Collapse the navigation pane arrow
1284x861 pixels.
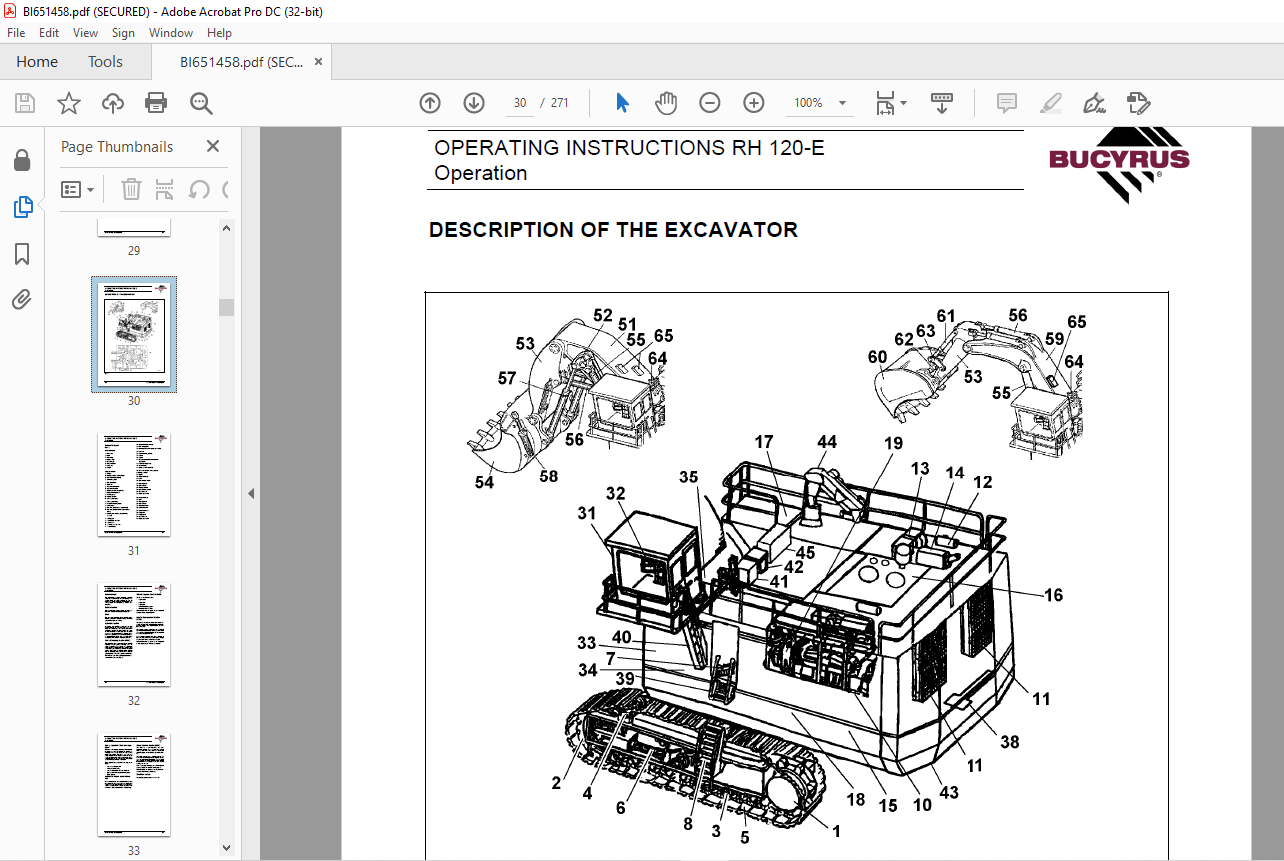[x=251, y=493]
